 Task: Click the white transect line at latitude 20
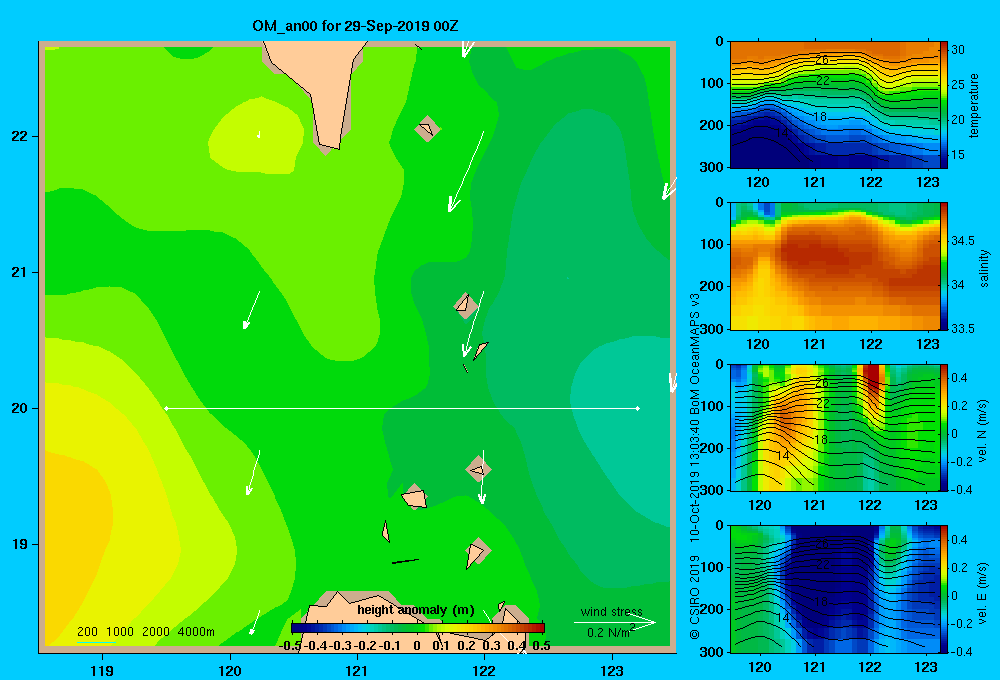402,408
